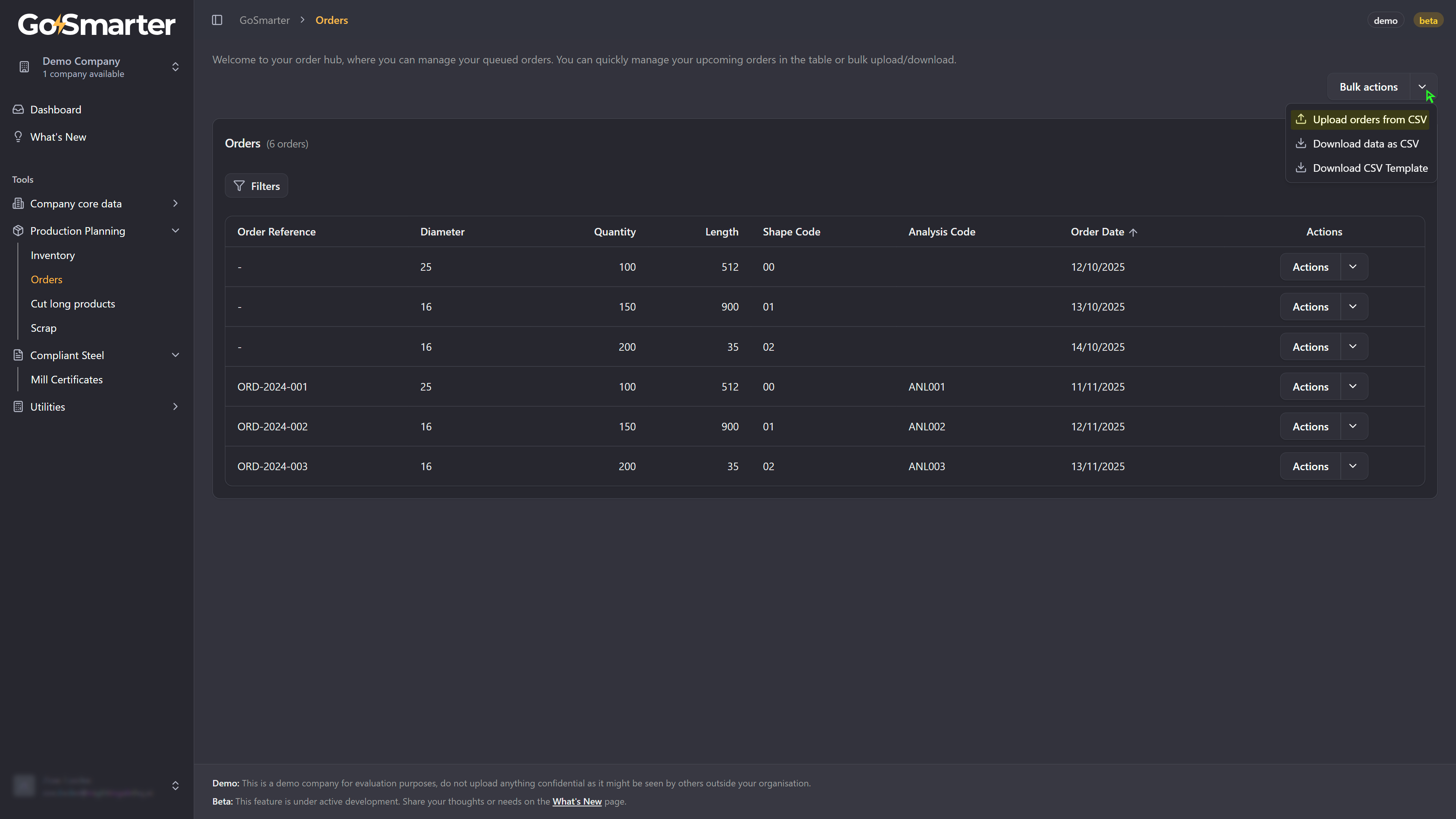
Task: Click the Dashboard inbox icon
Action: [18, 110]
